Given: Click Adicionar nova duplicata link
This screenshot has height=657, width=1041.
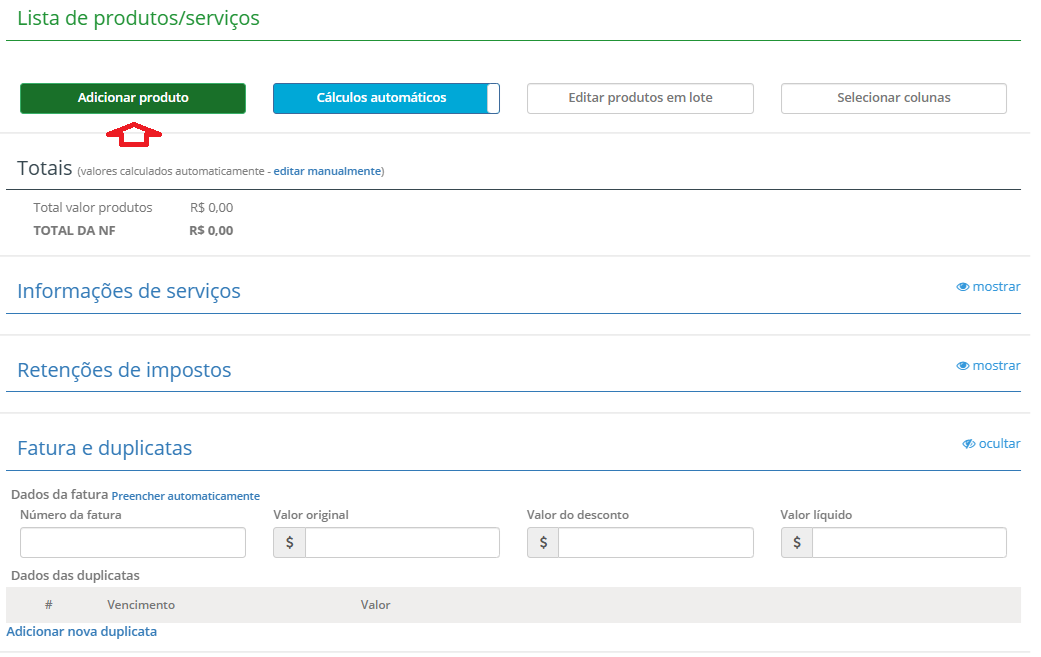Looking at the screenshot, I should pos(82,632).
